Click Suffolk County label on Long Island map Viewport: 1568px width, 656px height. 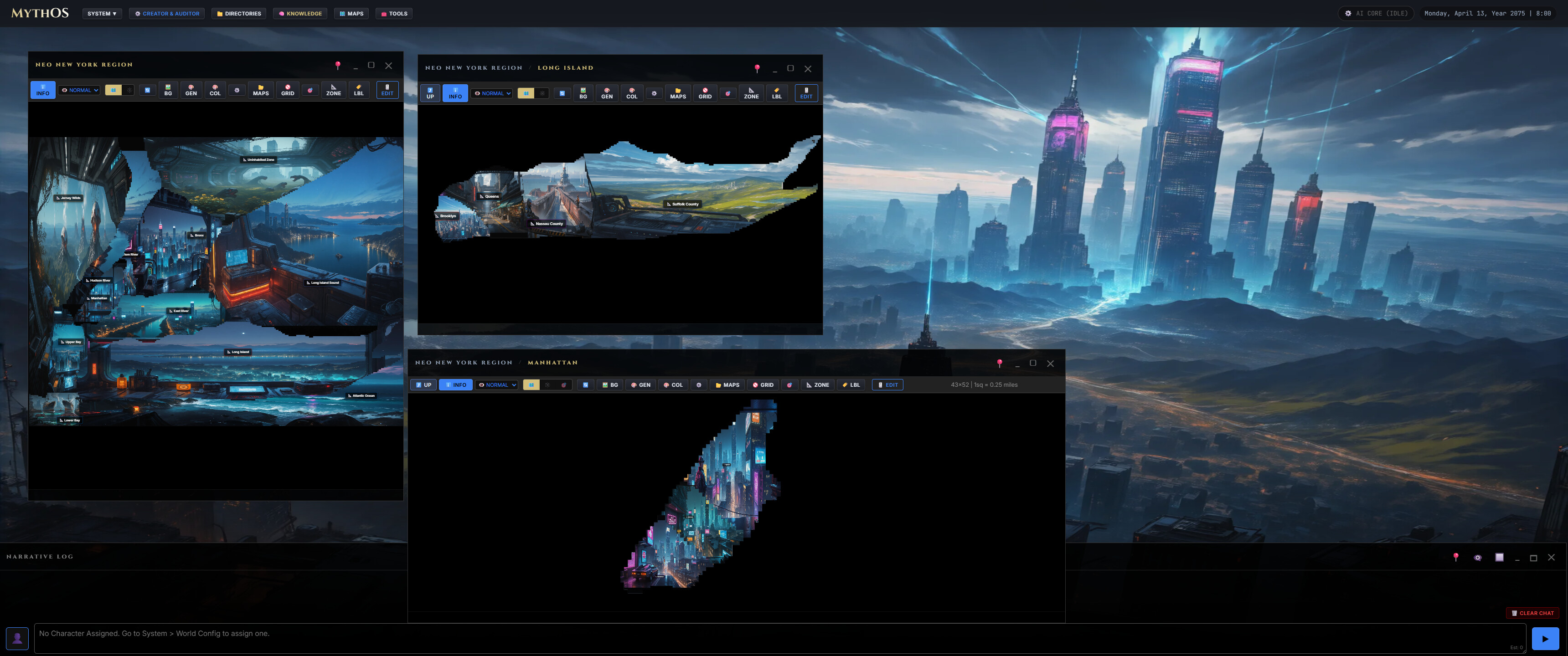682,204
